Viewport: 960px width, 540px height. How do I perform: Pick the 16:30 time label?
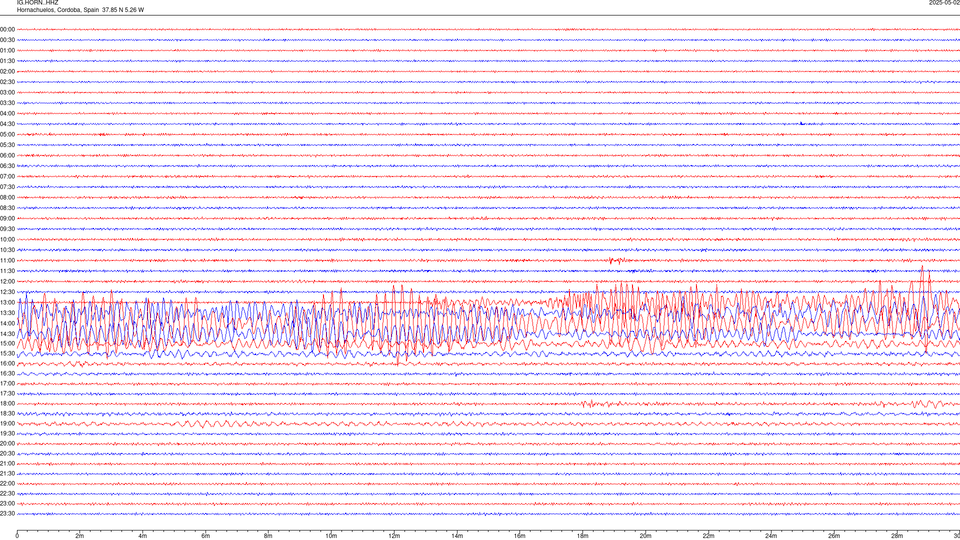coord(7,373)
